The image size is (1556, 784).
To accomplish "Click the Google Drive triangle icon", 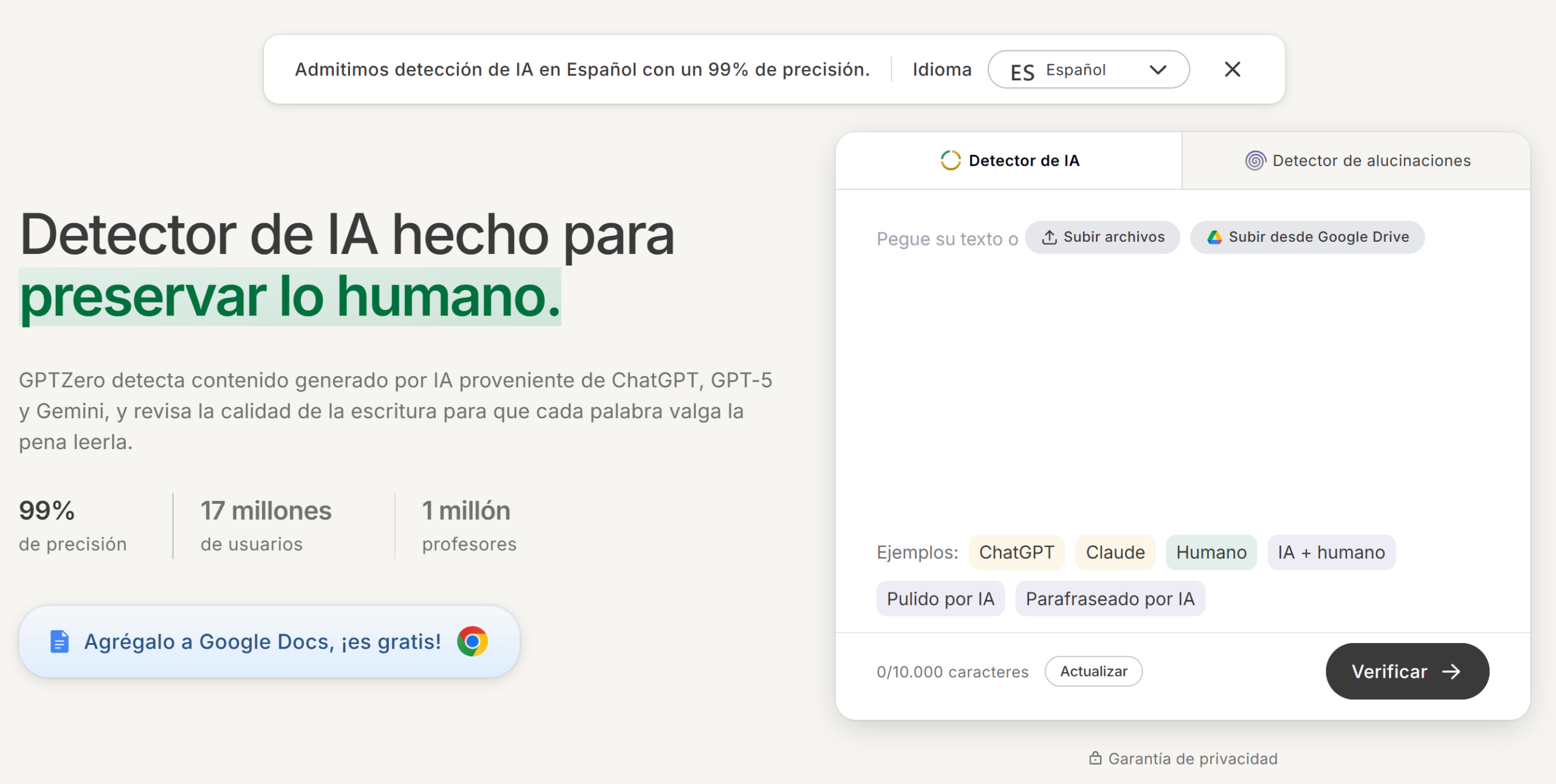I will point(1214,237).
